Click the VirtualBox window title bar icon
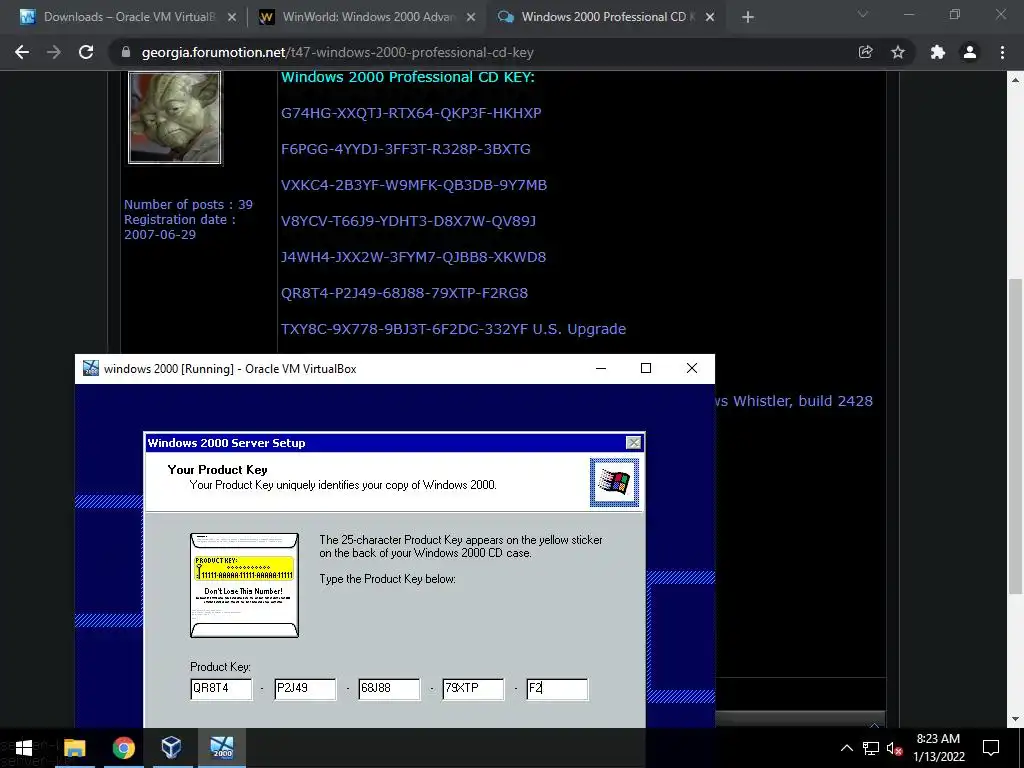This screenshot has width=1024, height=768. coord(91,368)
